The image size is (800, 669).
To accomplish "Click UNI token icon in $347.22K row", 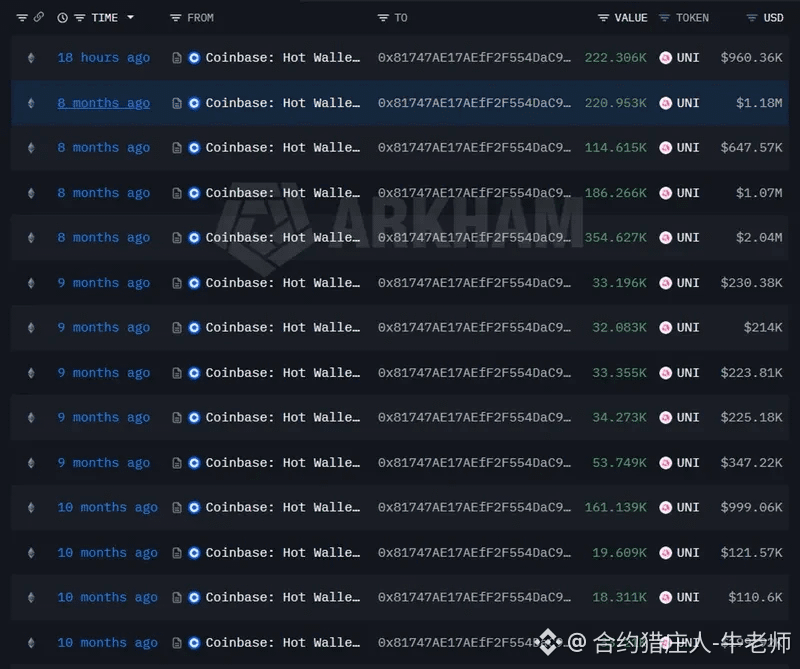I will coord(665,463).
